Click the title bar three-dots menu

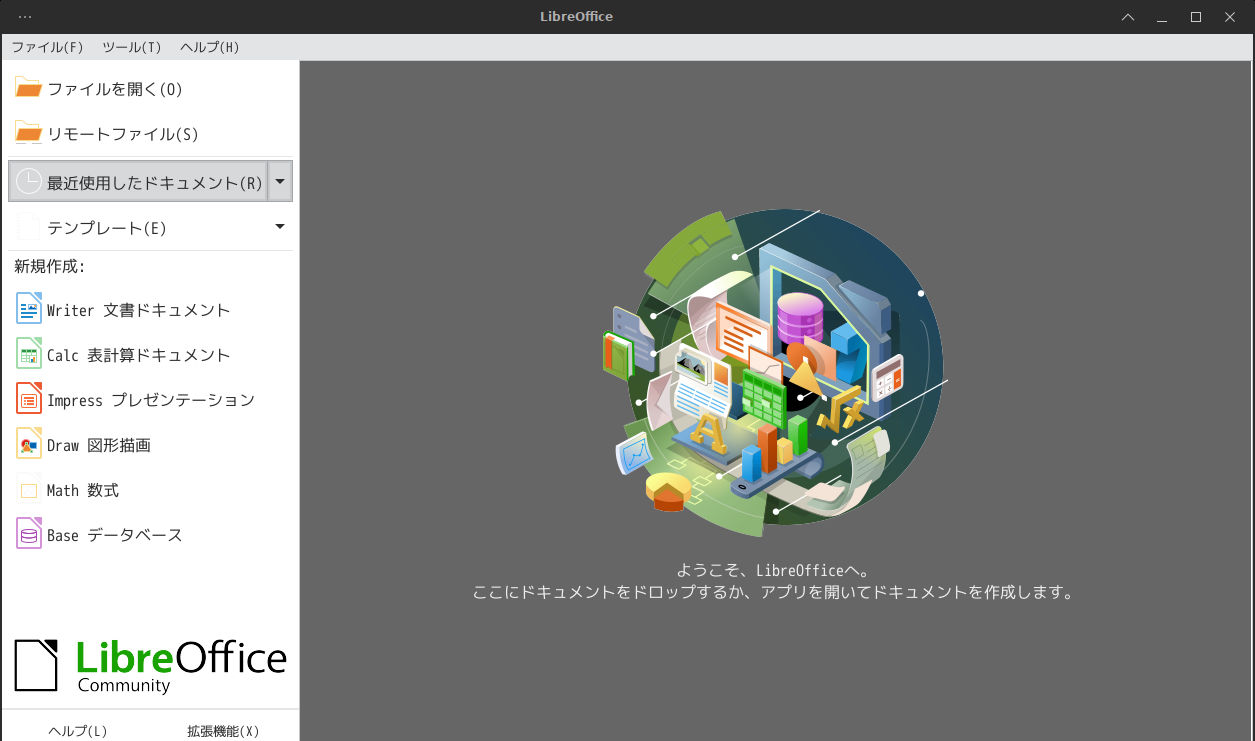point(25,17)
